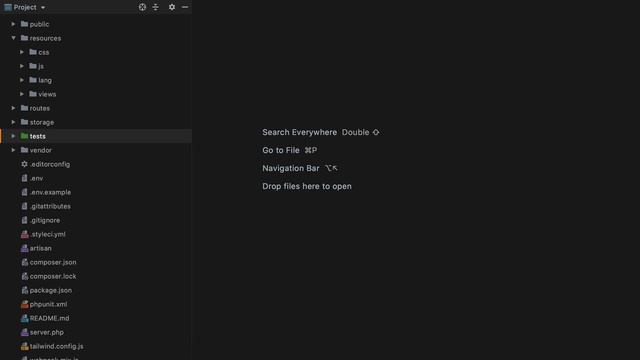
Task: Click the green tests folder icon
Action: pos(24,136)
